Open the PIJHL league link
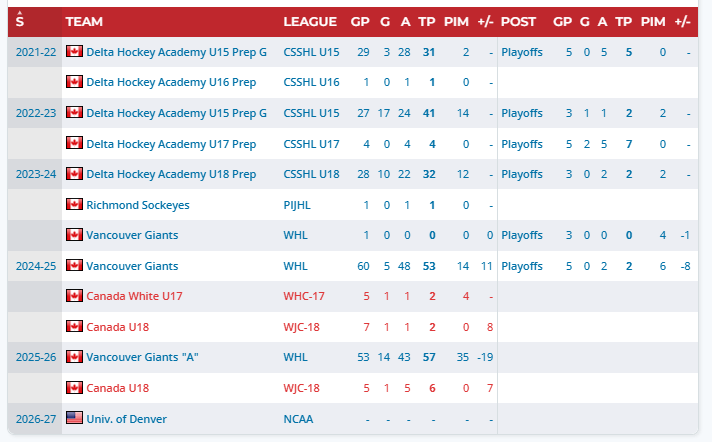The height and width of the screenshot is (442, 712). coord(297,205)
